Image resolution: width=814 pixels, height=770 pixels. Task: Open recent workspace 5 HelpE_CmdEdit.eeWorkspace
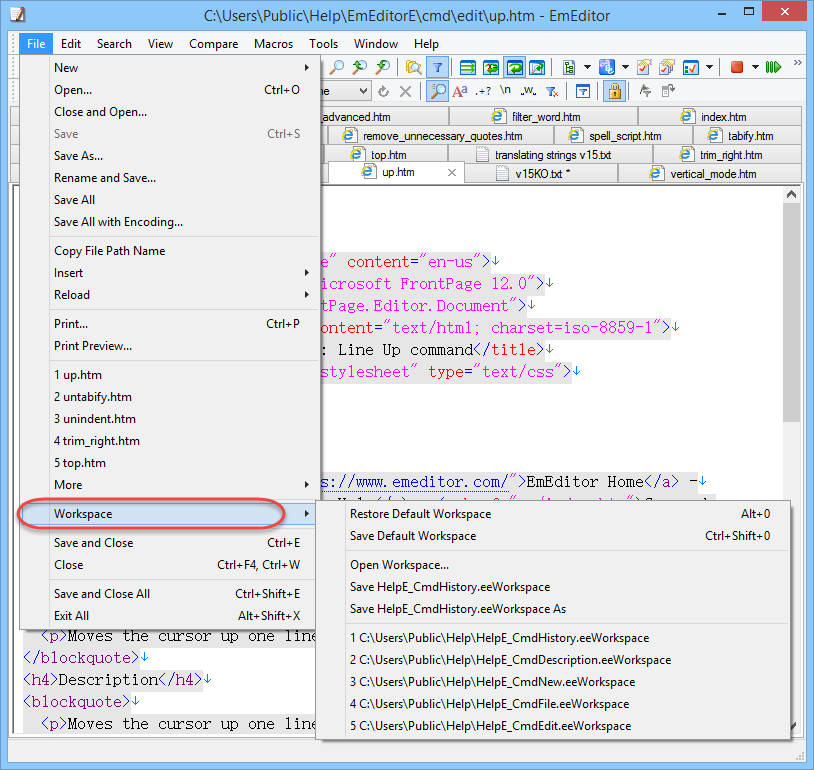(553, 725)
